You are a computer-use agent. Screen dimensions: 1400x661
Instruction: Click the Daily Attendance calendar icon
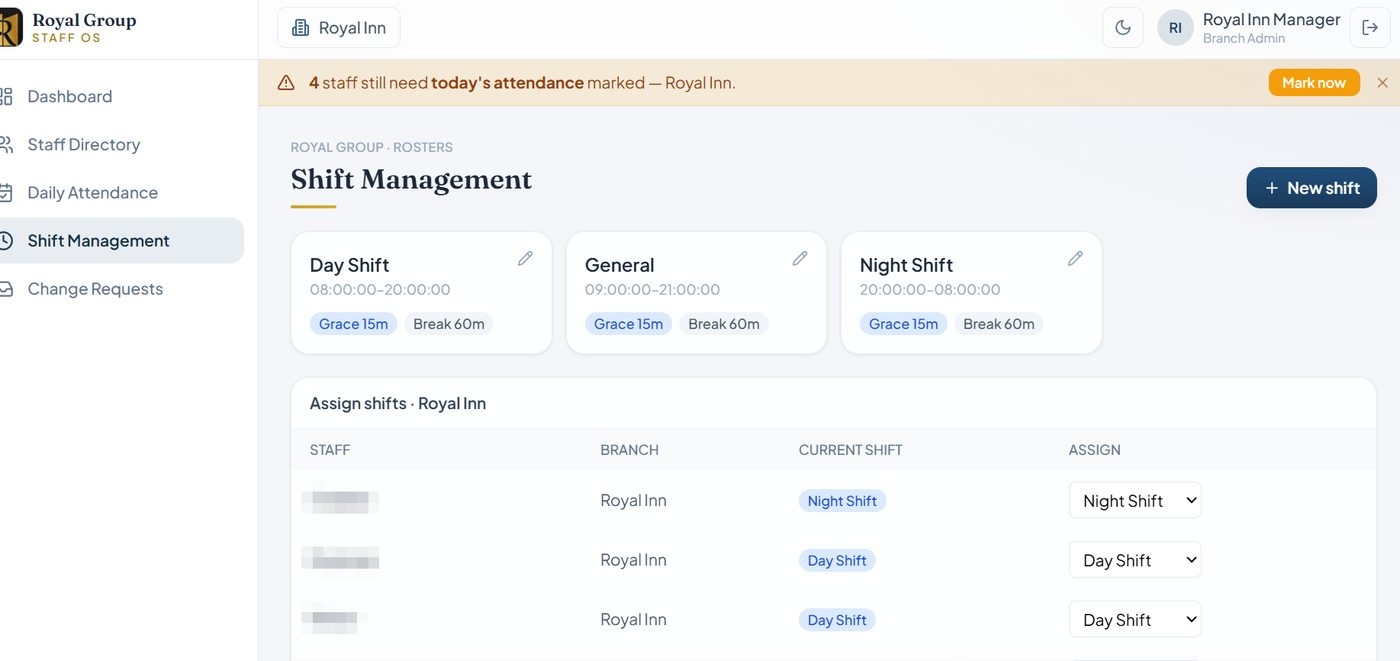tap(6, 193)
